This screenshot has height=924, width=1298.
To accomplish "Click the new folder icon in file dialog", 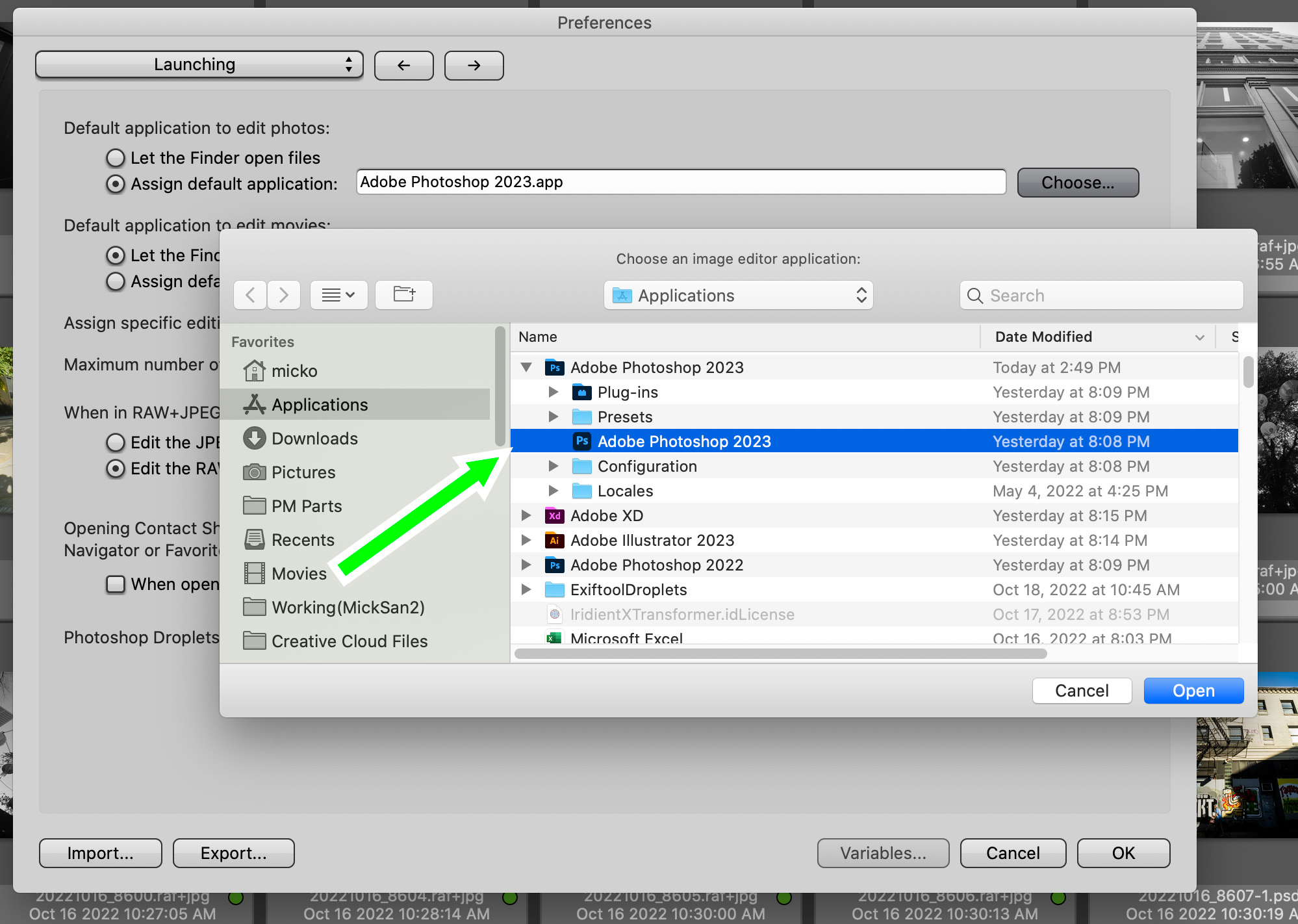I will [403, 295].
